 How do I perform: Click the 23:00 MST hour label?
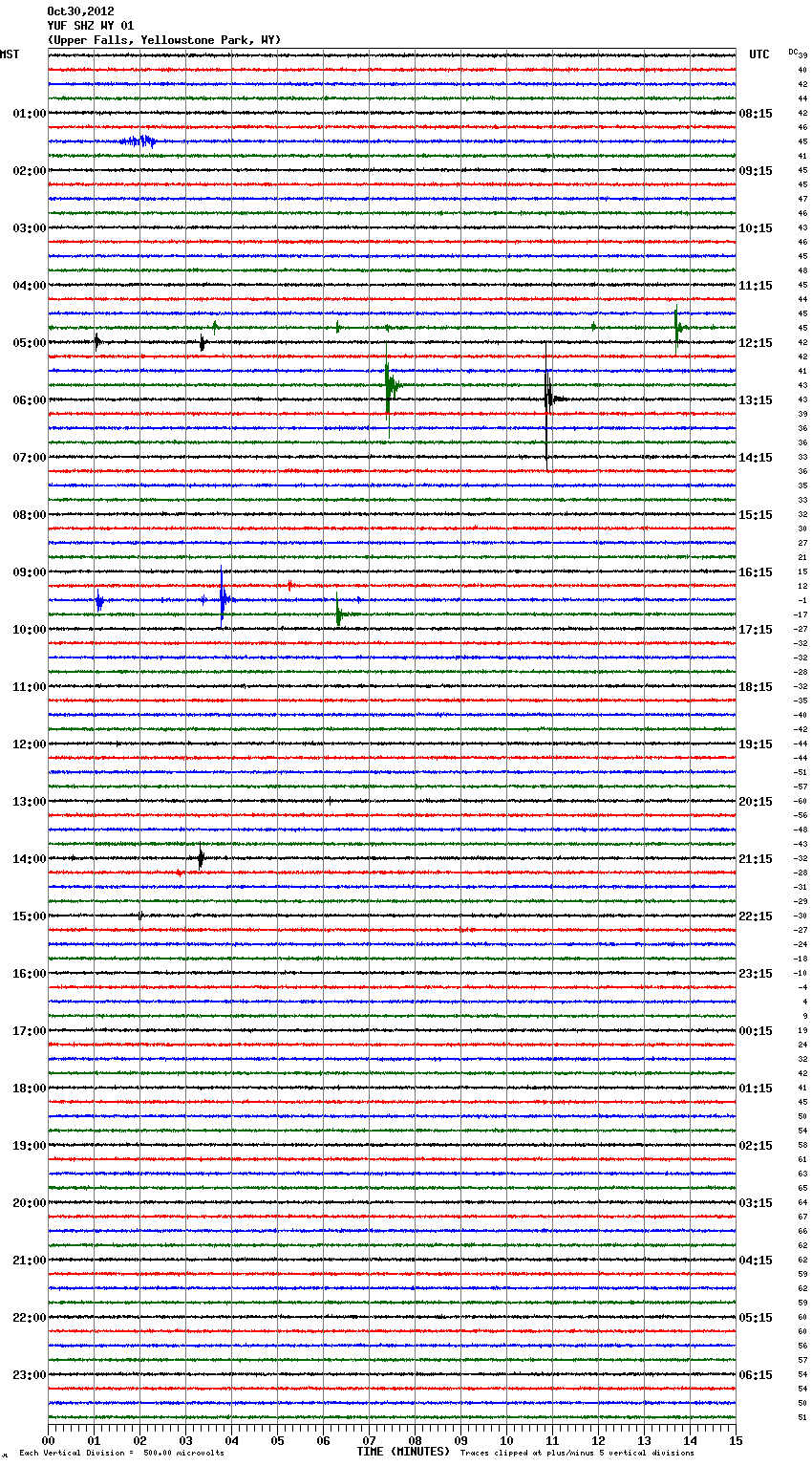coord(29,1374)
